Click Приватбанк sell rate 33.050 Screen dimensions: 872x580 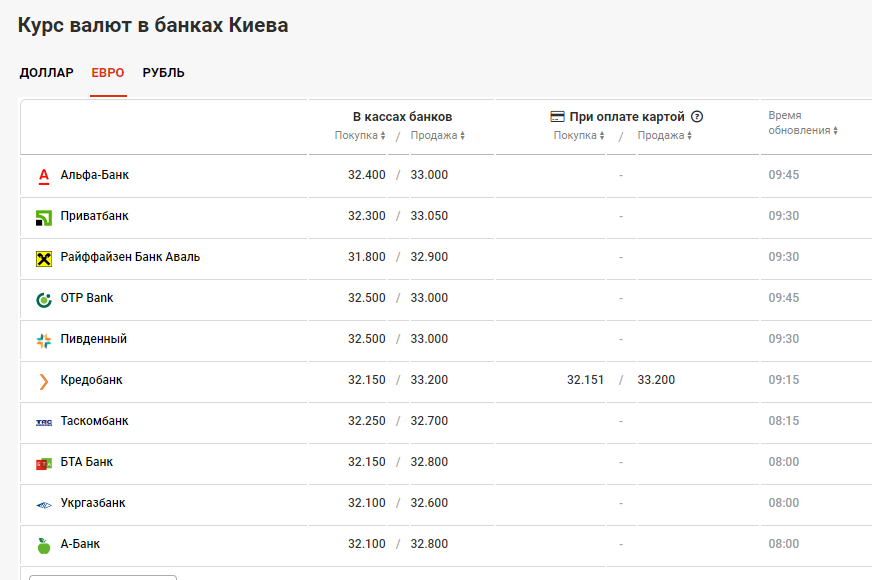pos(429,216)
